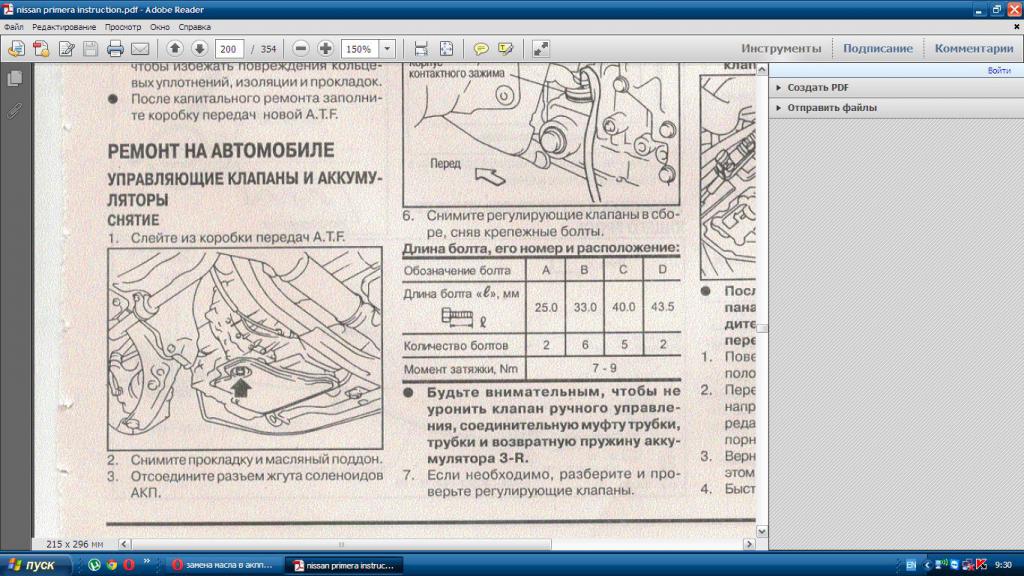The image size is (1024, 576).
Task: Launch Opera from quick launch
Action: click(x=129, y=565)
